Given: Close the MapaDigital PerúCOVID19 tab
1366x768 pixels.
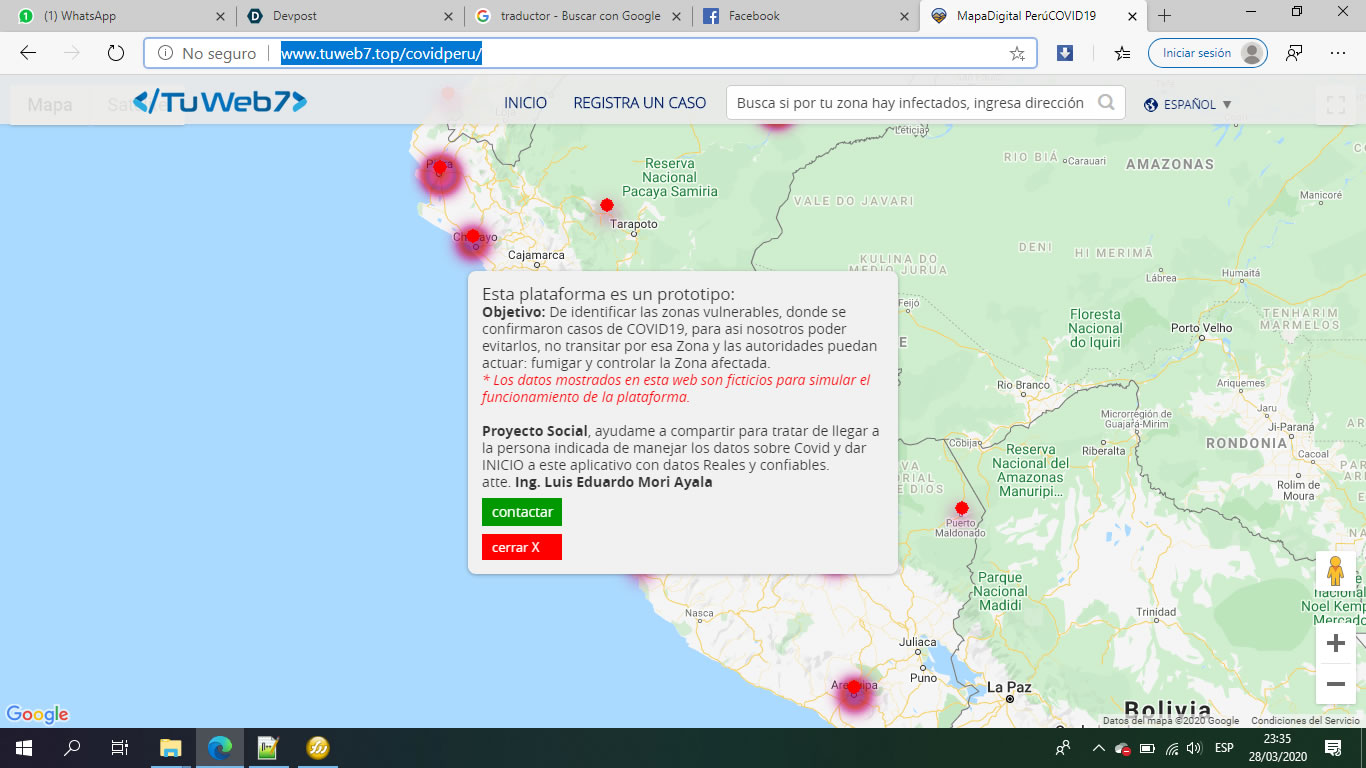Looking at the screenshot, I should pyautogui.click(x=1132, y=16).
